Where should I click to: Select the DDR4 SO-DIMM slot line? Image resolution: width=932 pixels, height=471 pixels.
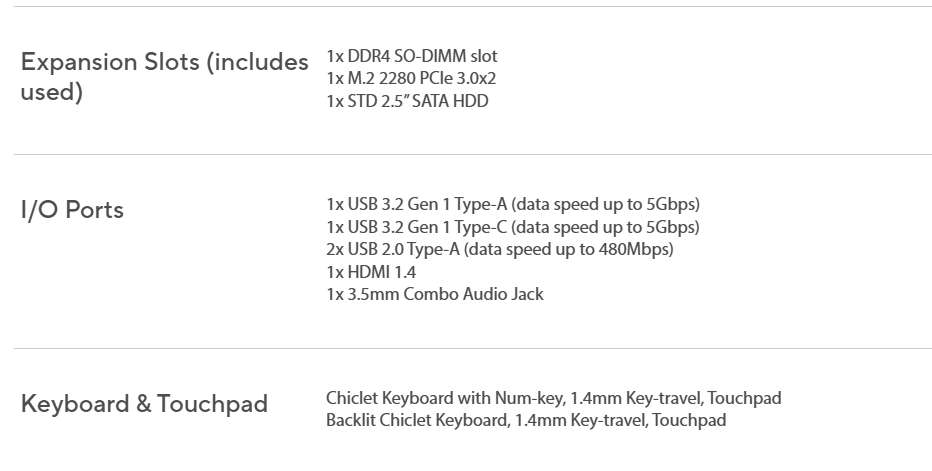coord(411,56)
